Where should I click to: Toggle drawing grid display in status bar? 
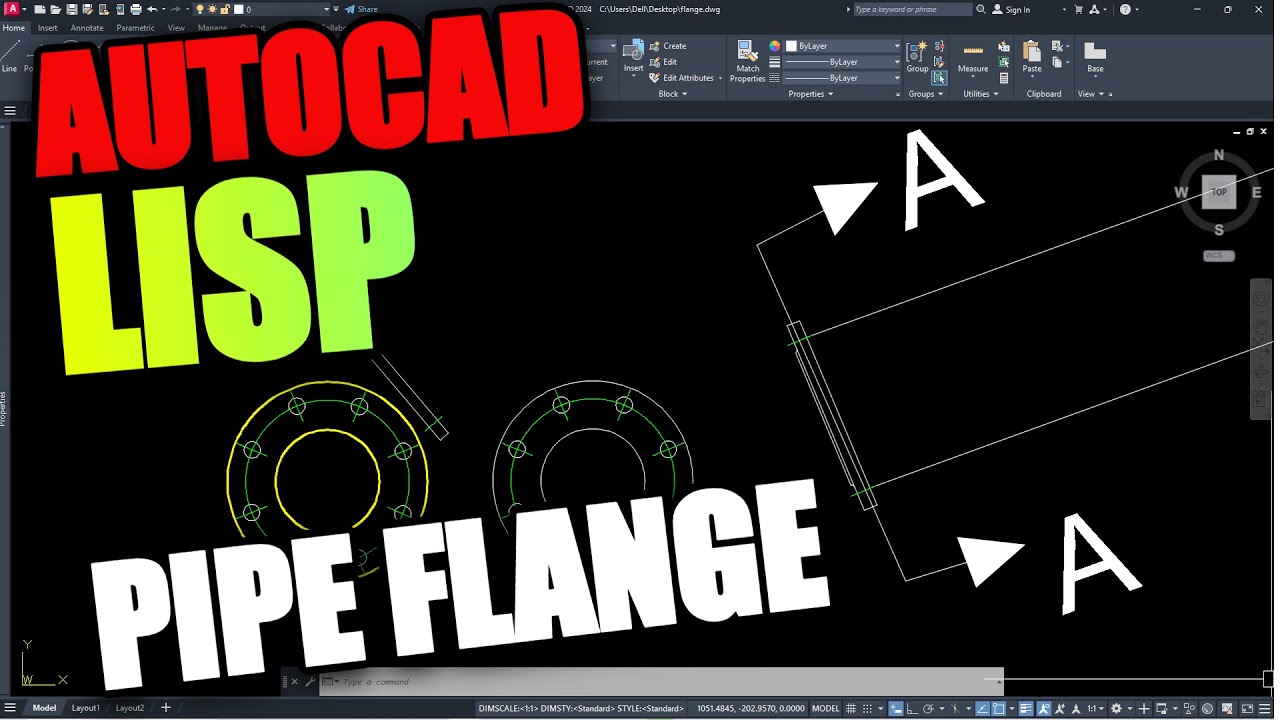(851, 708)
